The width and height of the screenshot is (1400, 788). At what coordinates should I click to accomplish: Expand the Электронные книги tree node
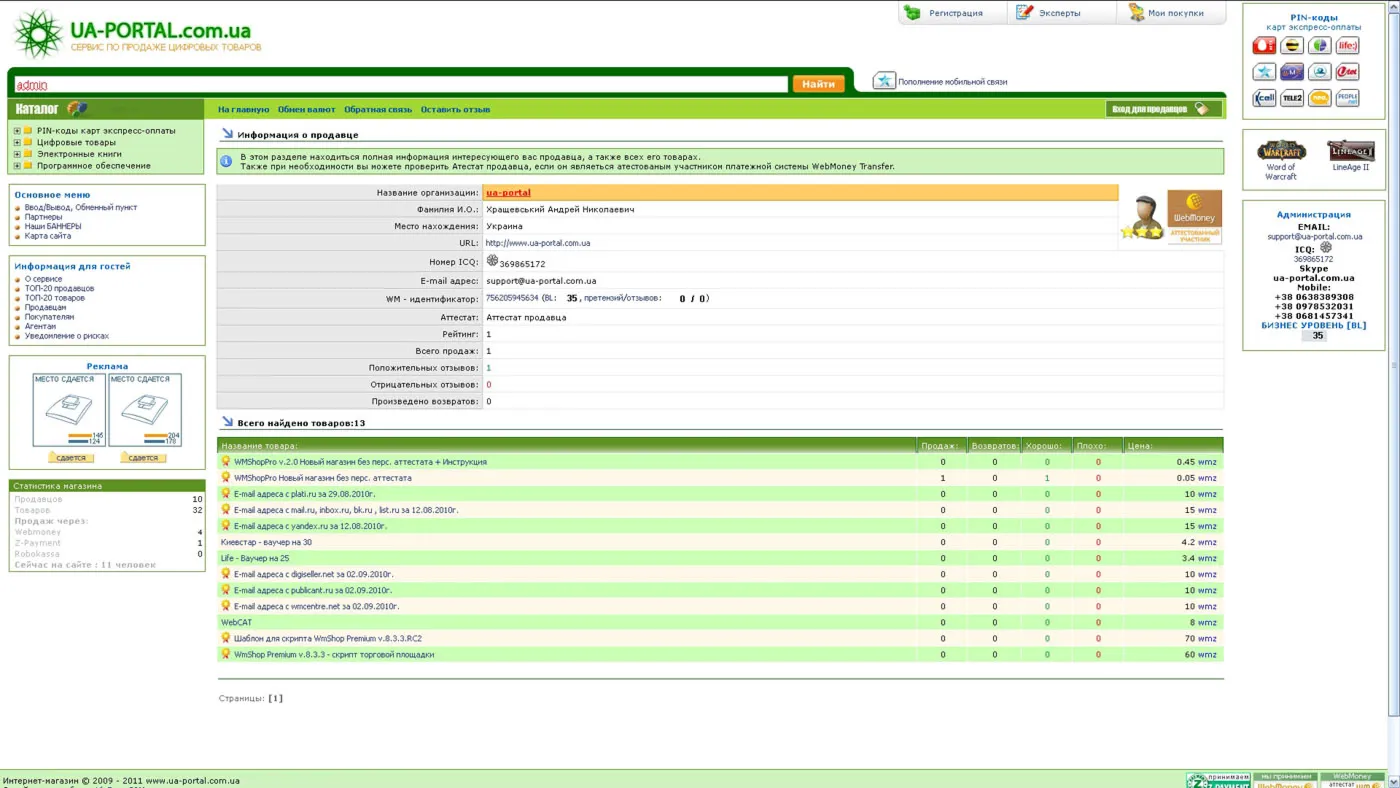point(17,154)
